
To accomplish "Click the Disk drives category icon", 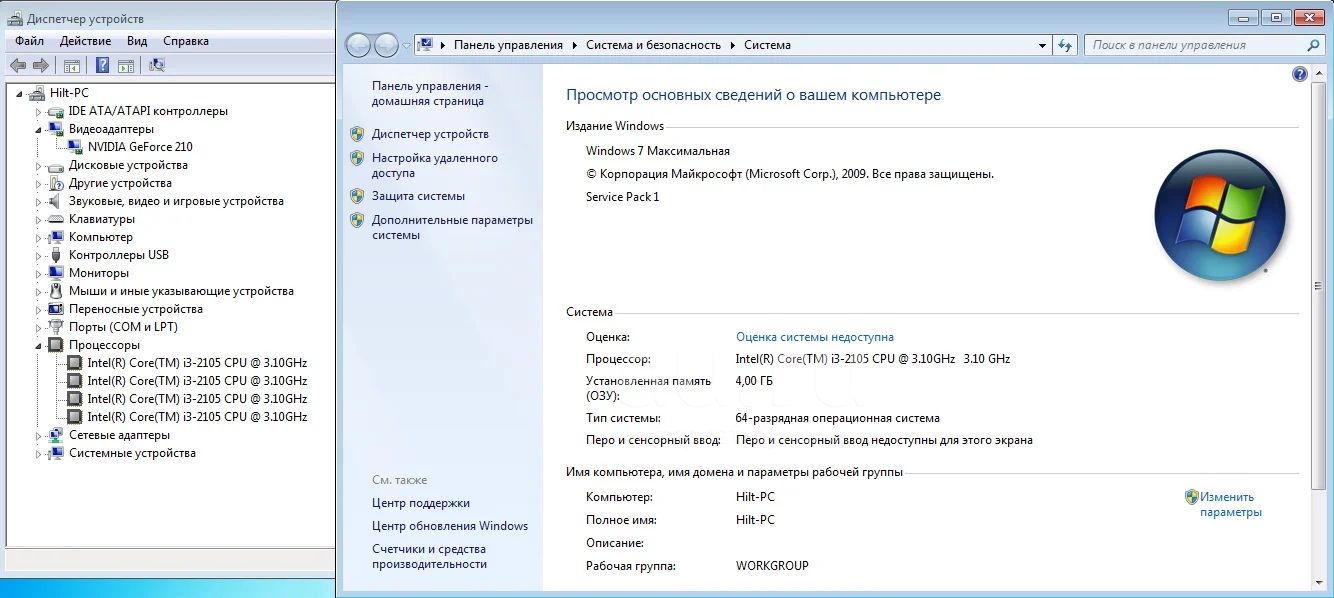I will pos(57,165).
